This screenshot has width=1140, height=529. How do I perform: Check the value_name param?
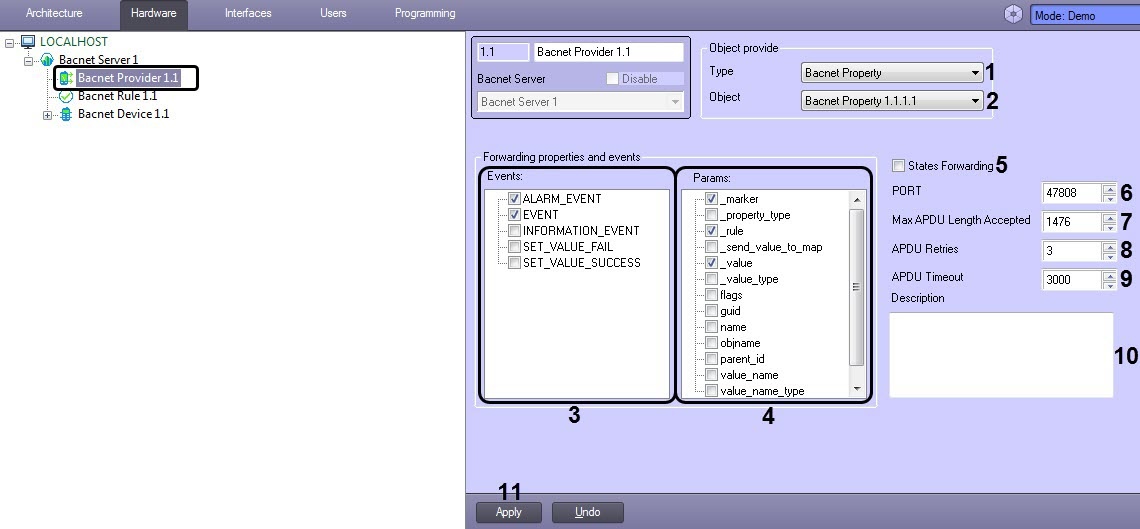pyautogui.click(x=711, y=375)
